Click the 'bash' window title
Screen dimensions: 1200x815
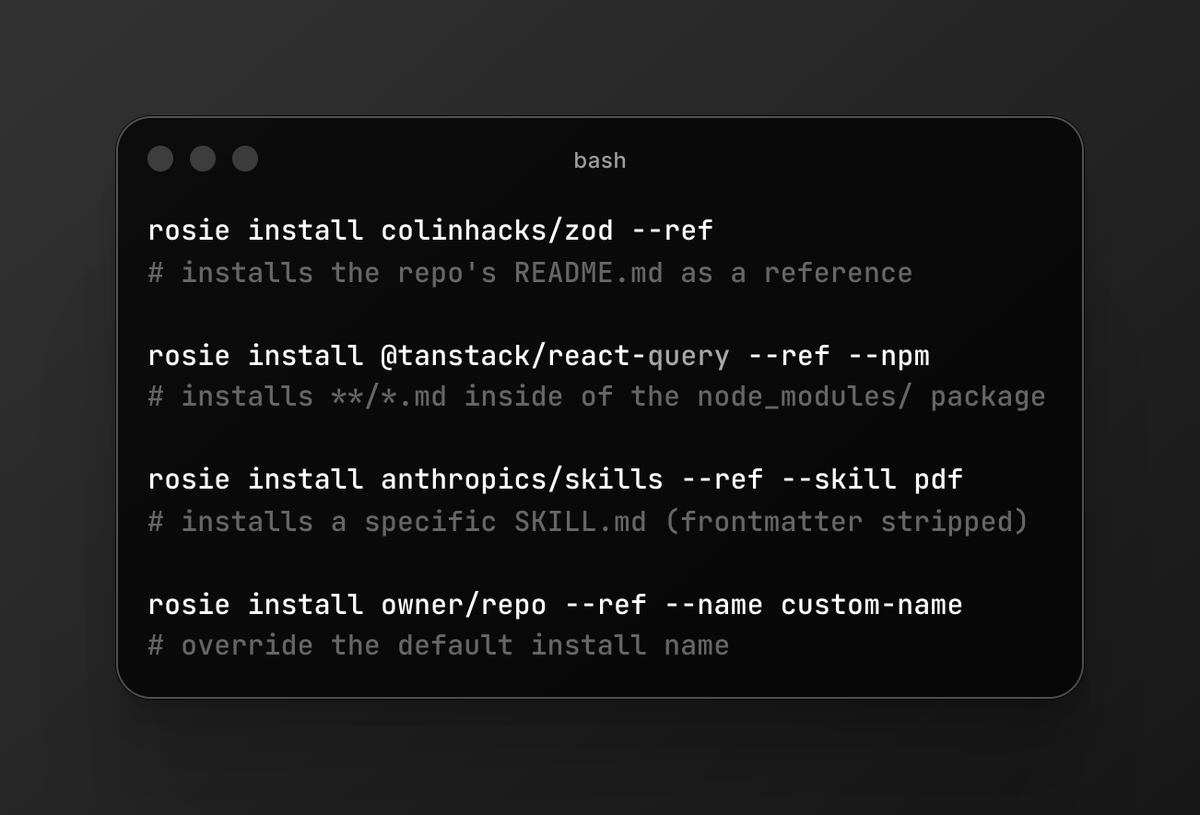click(600, 160)
